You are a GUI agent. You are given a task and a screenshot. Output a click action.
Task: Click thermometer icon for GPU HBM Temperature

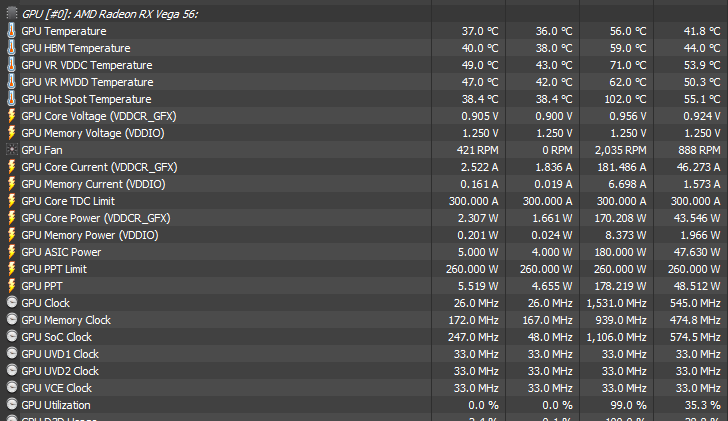[12, 48]
